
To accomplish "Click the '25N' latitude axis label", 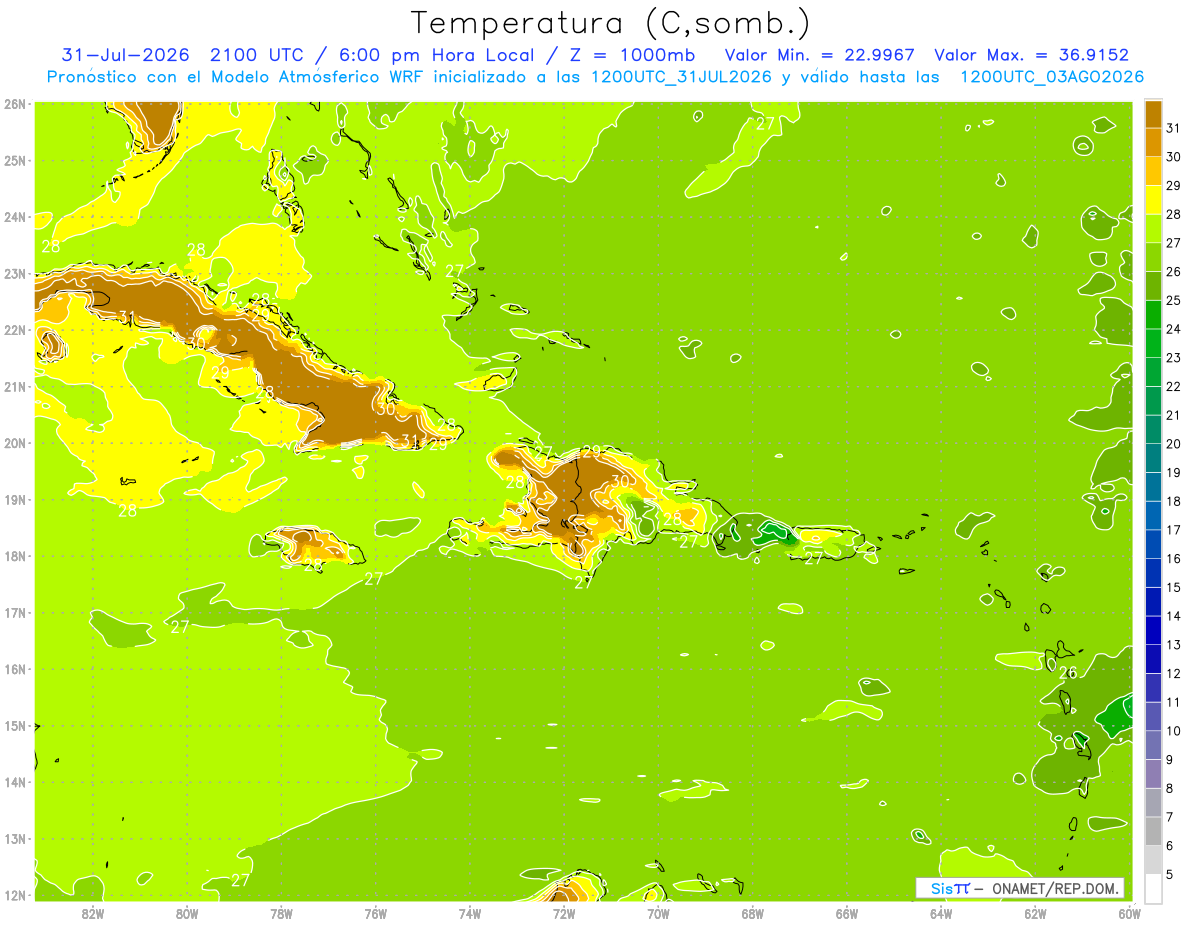I will [x=15, y=160].
